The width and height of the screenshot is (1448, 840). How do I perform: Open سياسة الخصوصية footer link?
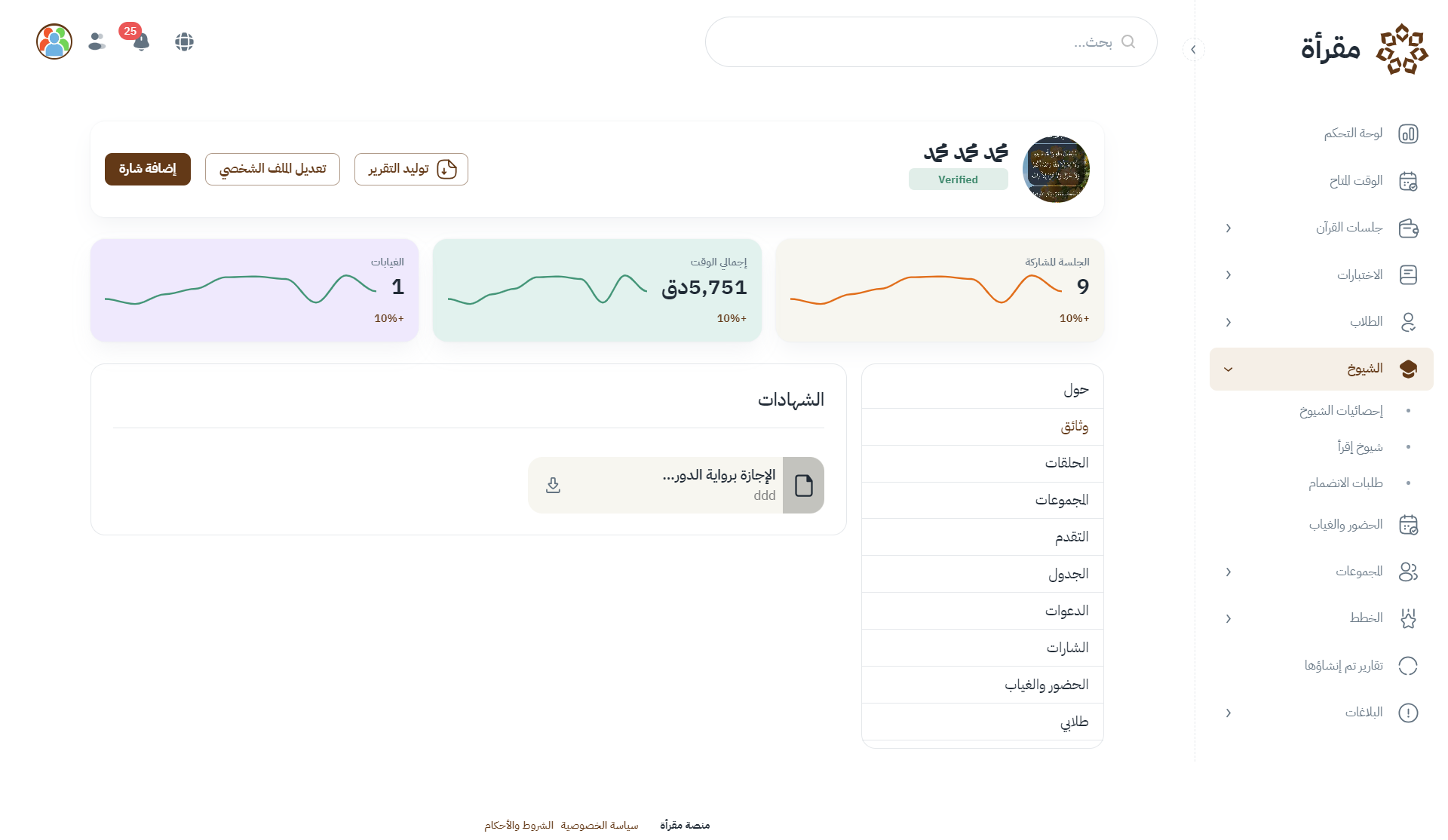tap(600, 826)
